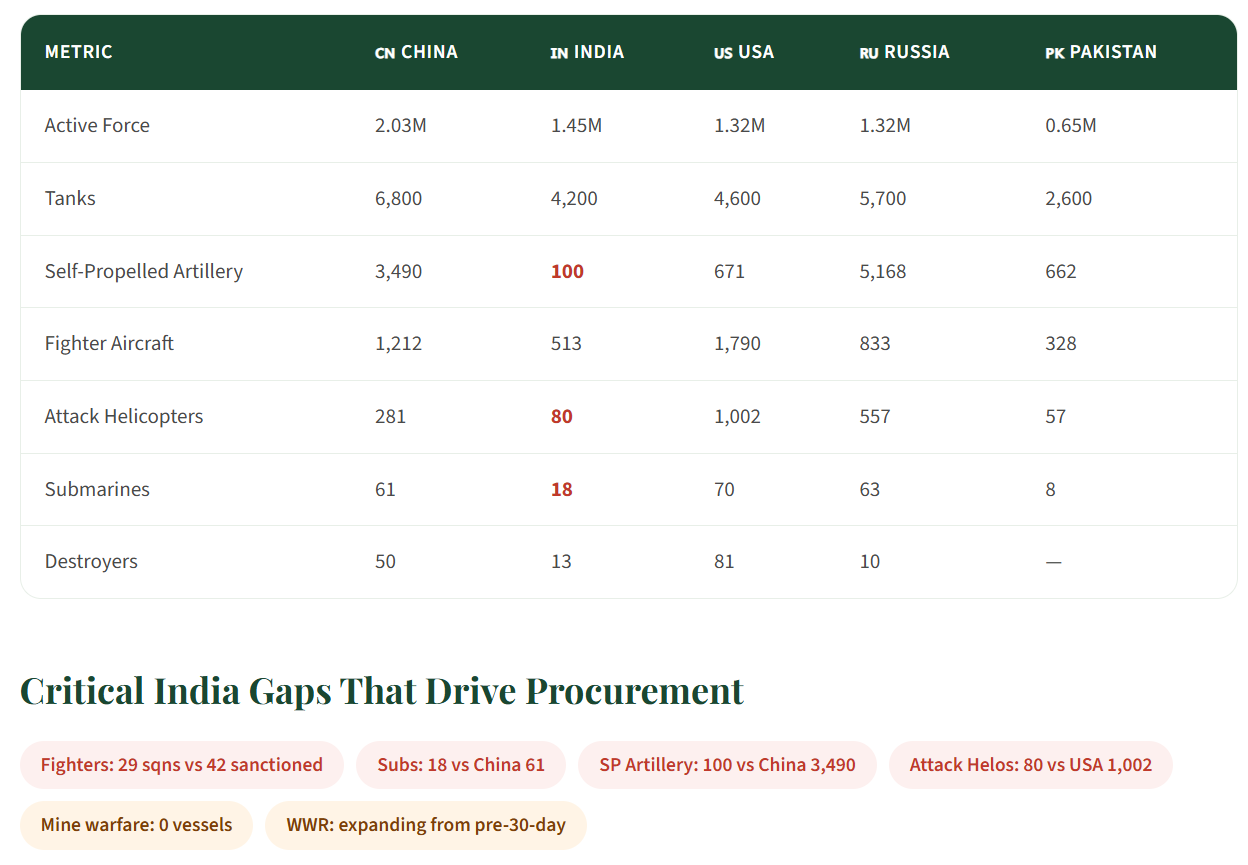Select the Metric column header
1248x865 pixels.
[x=79, y=52]
